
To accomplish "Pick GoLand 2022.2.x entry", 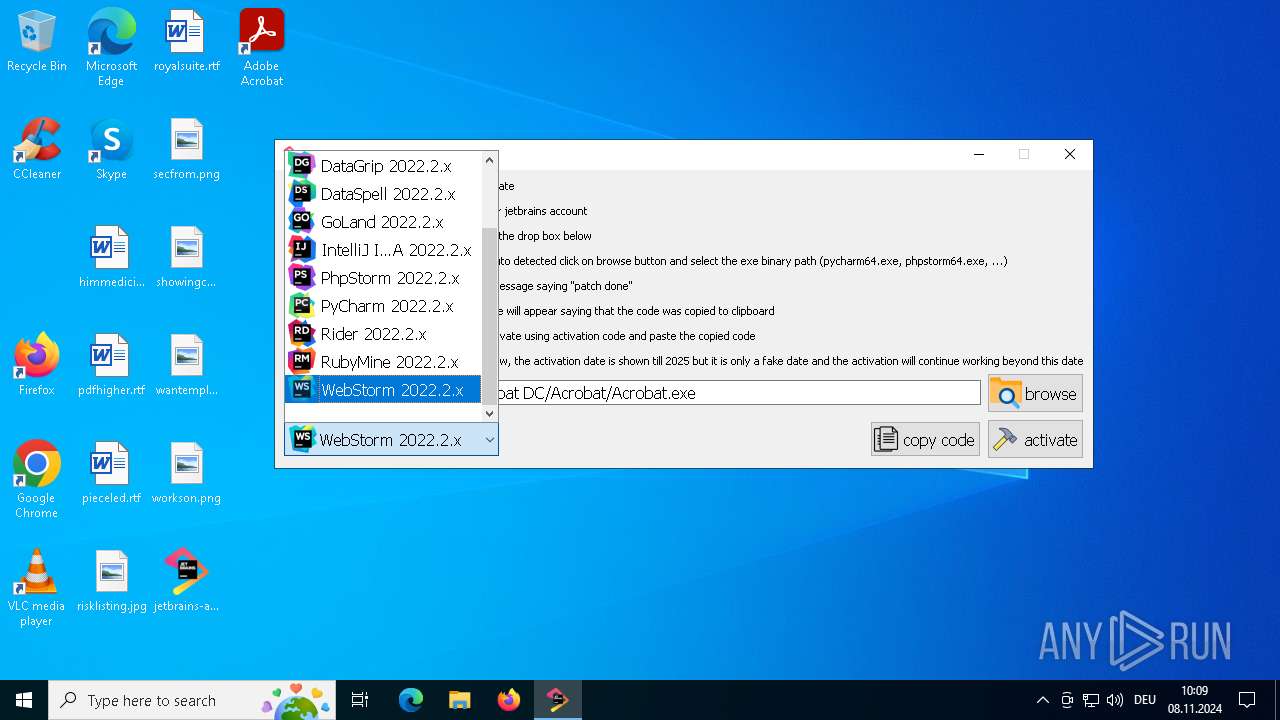I will (x=383, y=222).
